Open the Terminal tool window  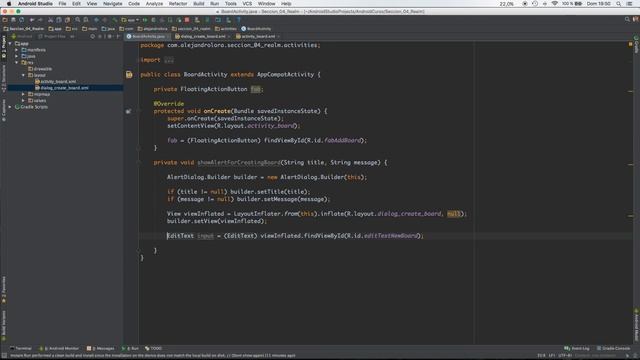tap(21, 348)
